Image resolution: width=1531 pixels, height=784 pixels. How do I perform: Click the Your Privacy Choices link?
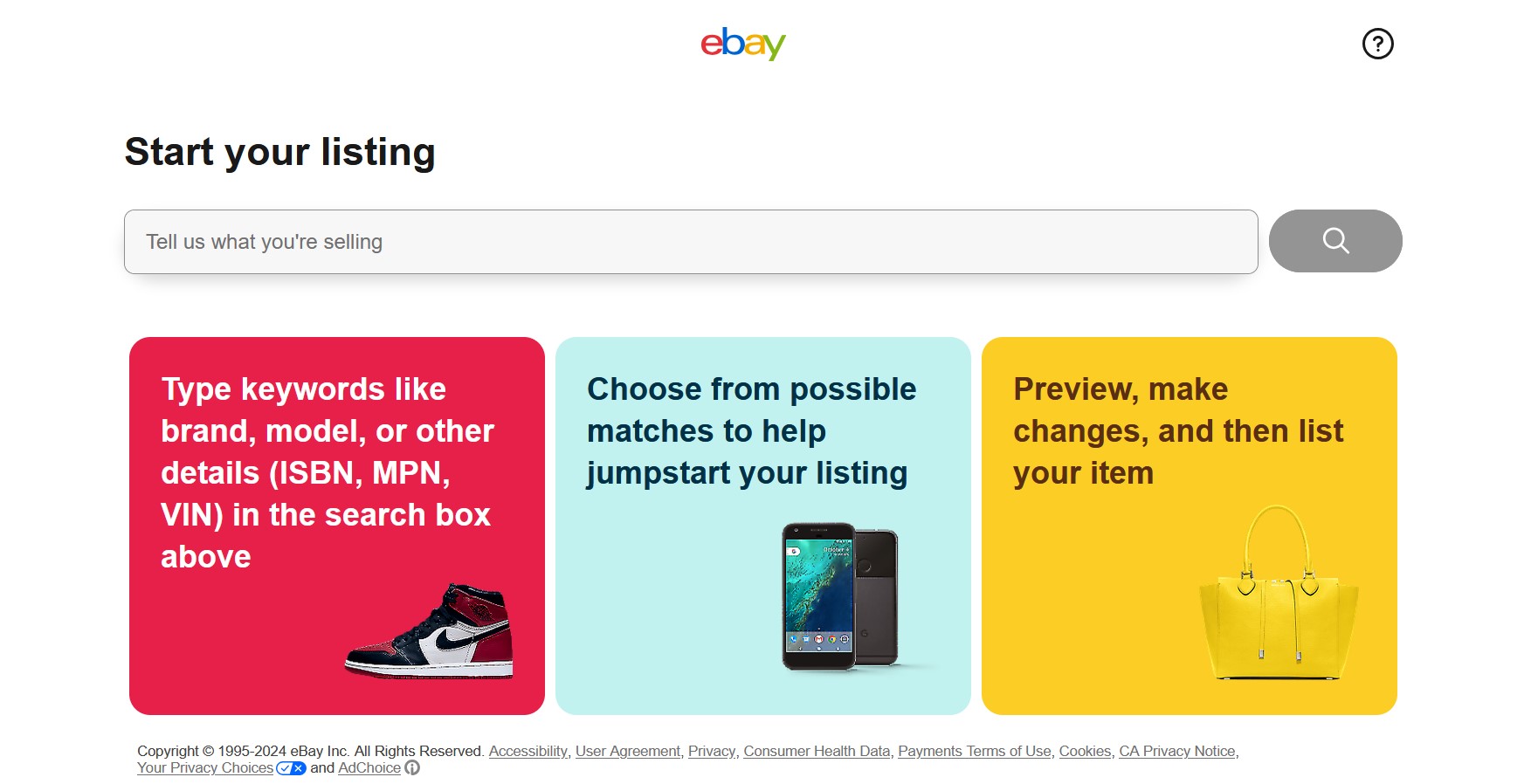point(204,767)
